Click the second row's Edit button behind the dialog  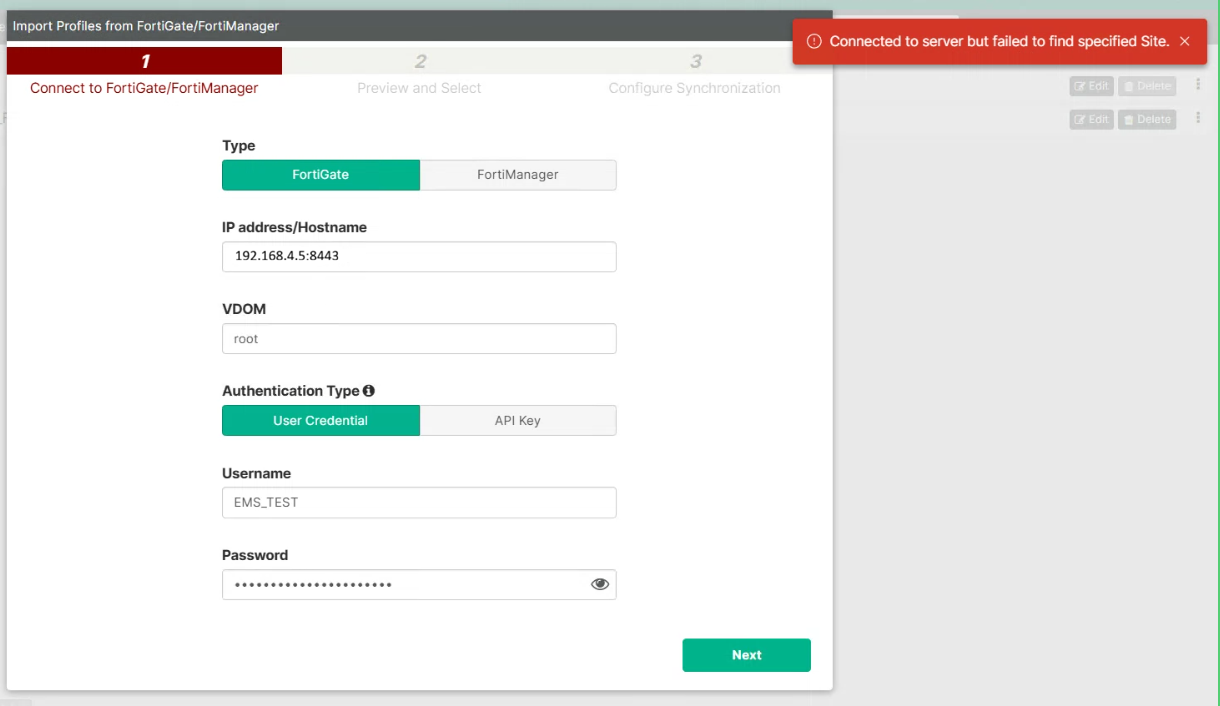click(1092, 119)
